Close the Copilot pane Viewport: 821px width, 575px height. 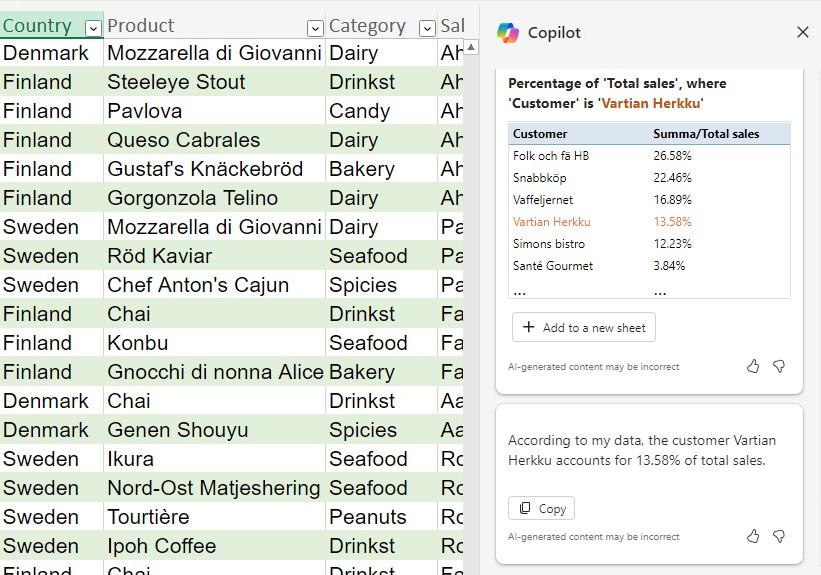802,32
